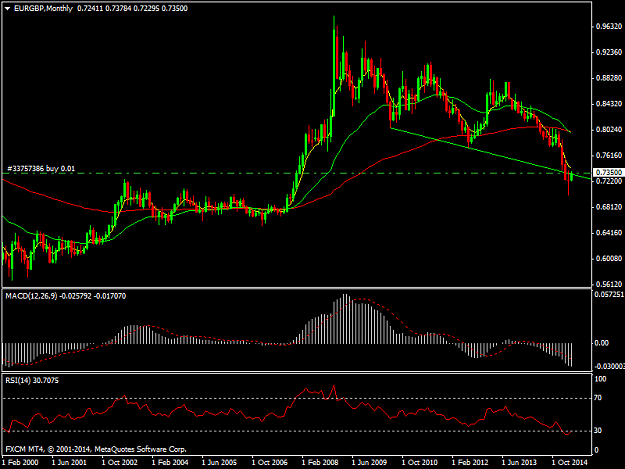Select price scale value 0.96320
Screen dimensions: 625x469
[609, 26]
